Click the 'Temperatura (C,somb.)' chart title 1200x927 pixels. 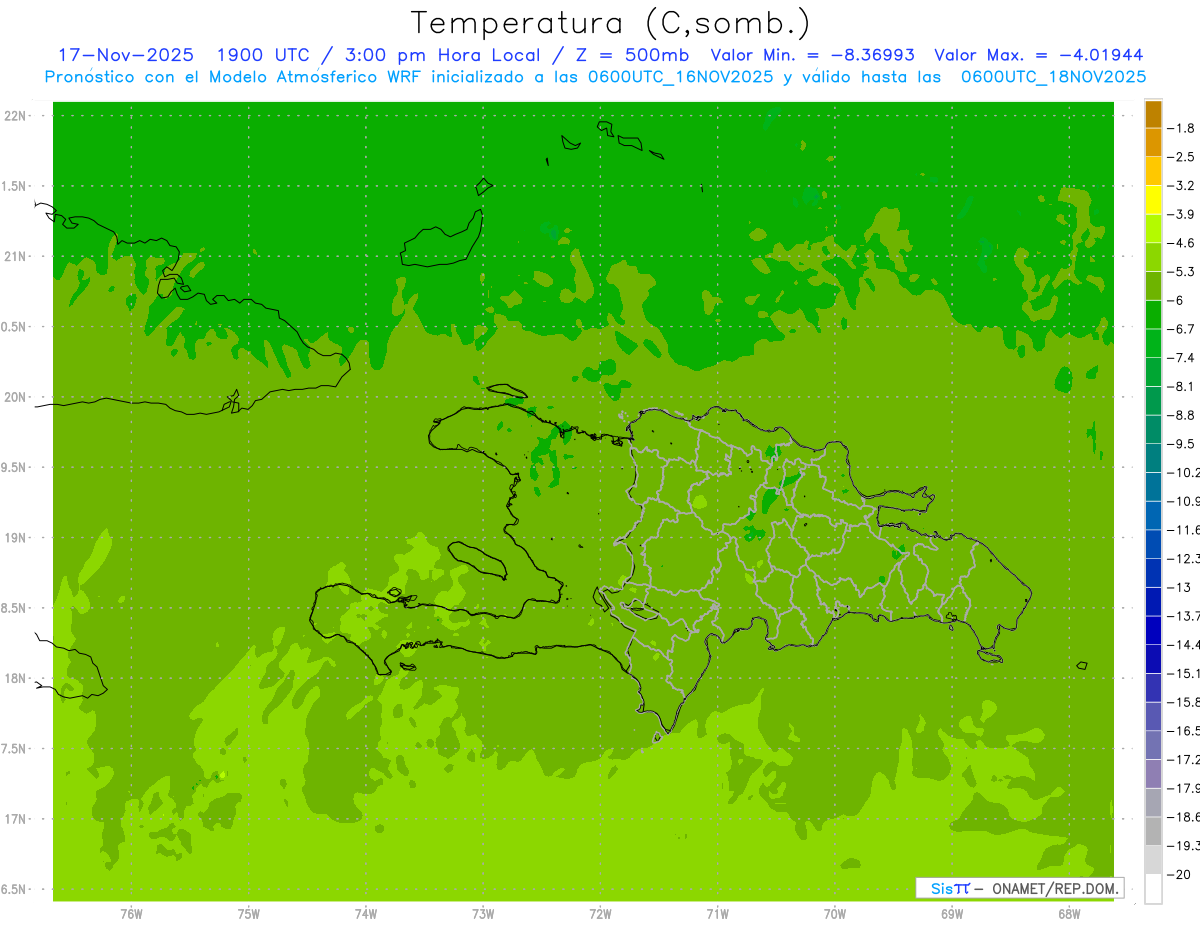tap(610, 23)
